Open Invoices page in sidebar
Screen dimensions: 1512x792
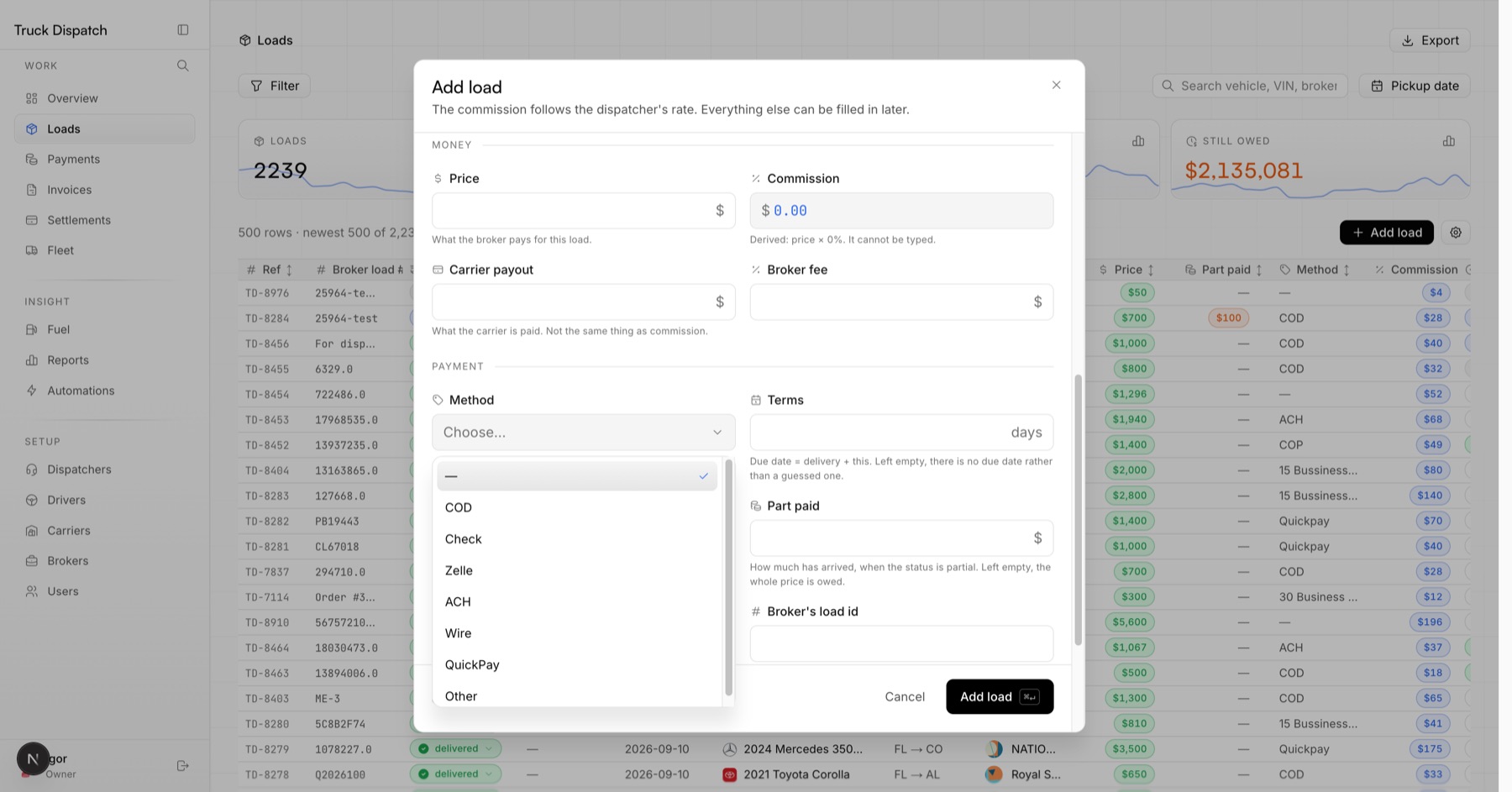coord(104,190)
